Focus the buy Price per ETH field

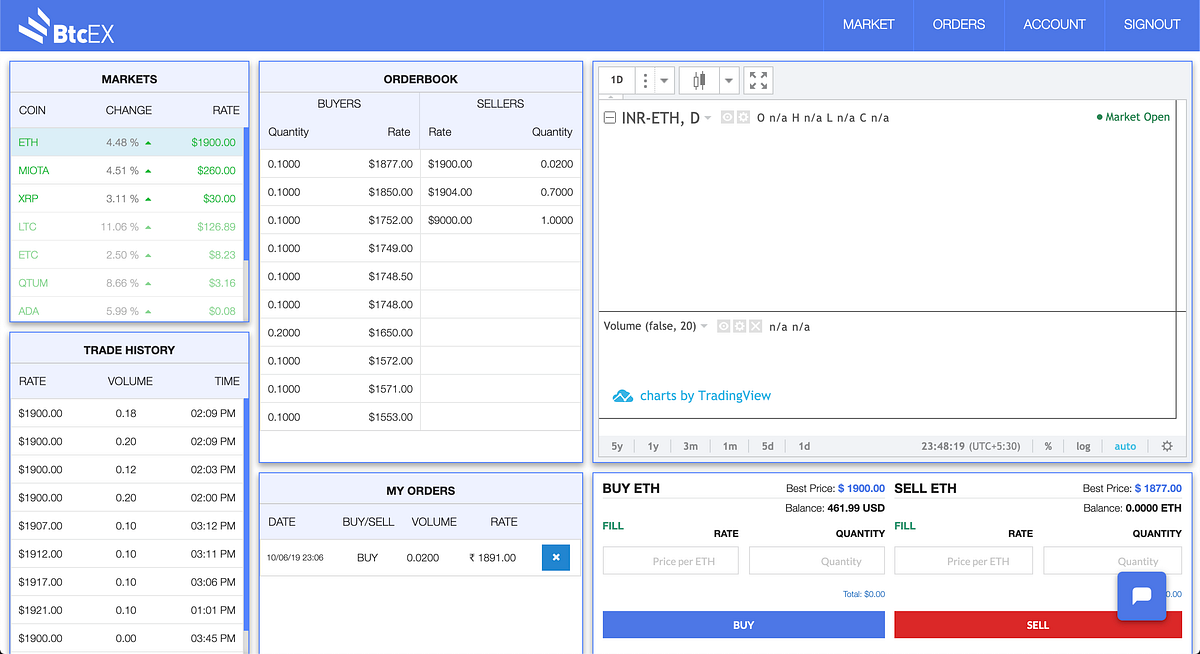671,561
